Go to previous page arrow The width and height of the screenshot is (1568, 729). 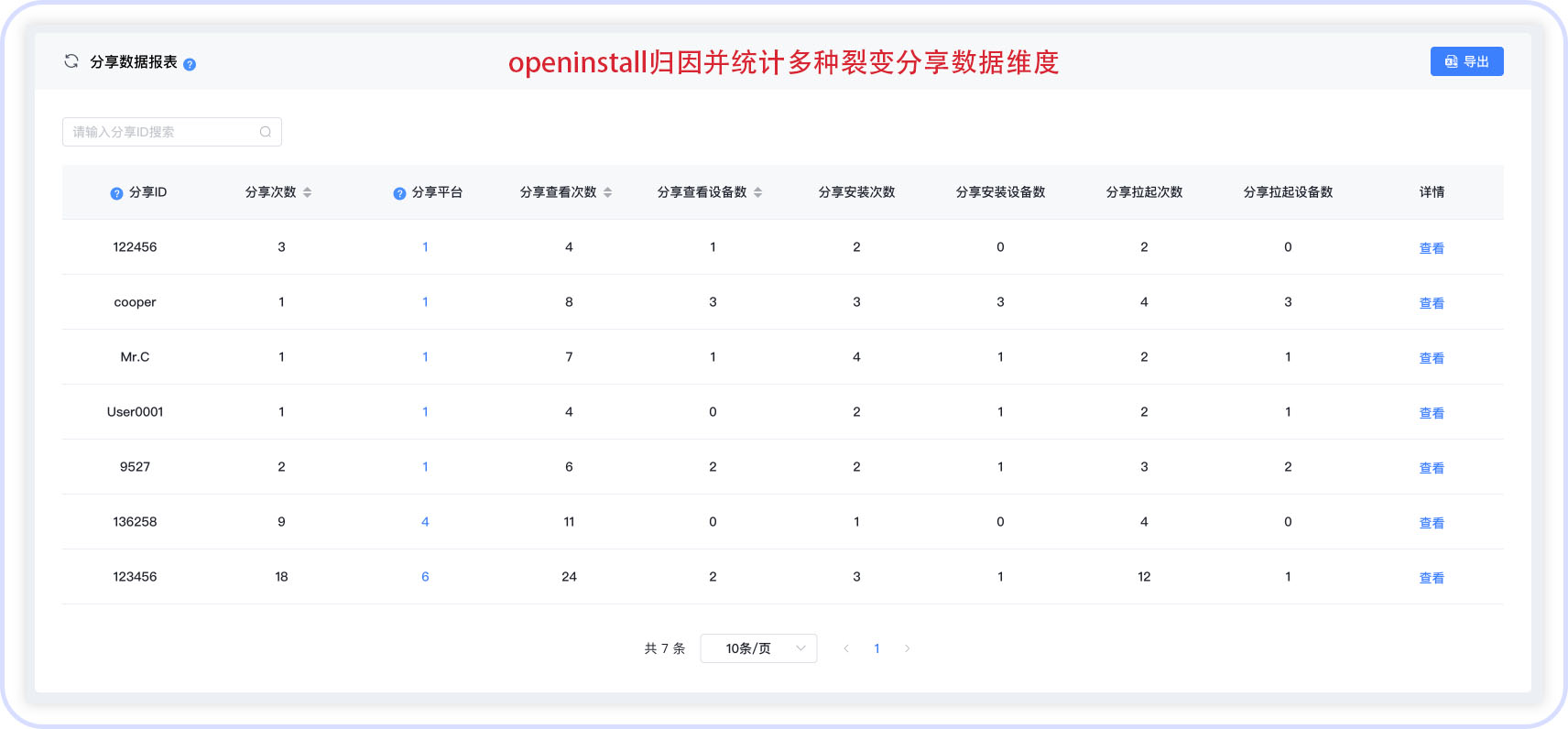point(846,648)
